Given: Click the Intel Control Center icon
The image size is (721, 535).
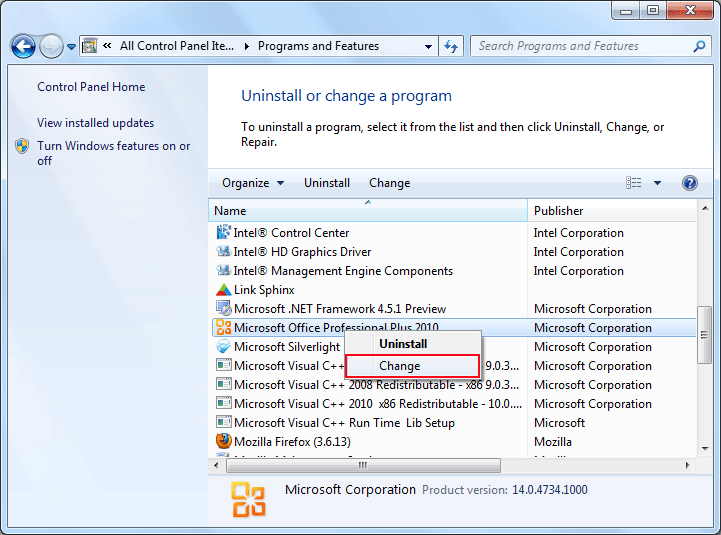Looking at the screenshot, I should 223,232.
